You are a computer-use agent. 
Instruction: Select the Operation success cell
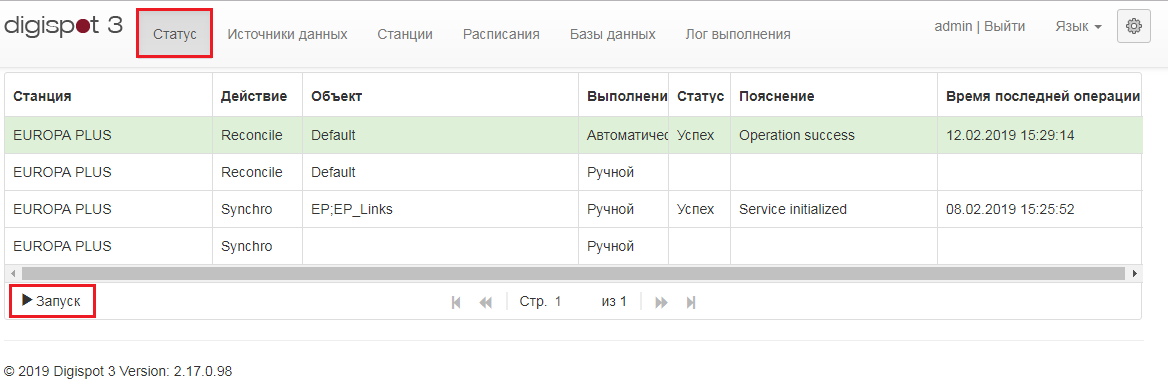click(834, 136)
